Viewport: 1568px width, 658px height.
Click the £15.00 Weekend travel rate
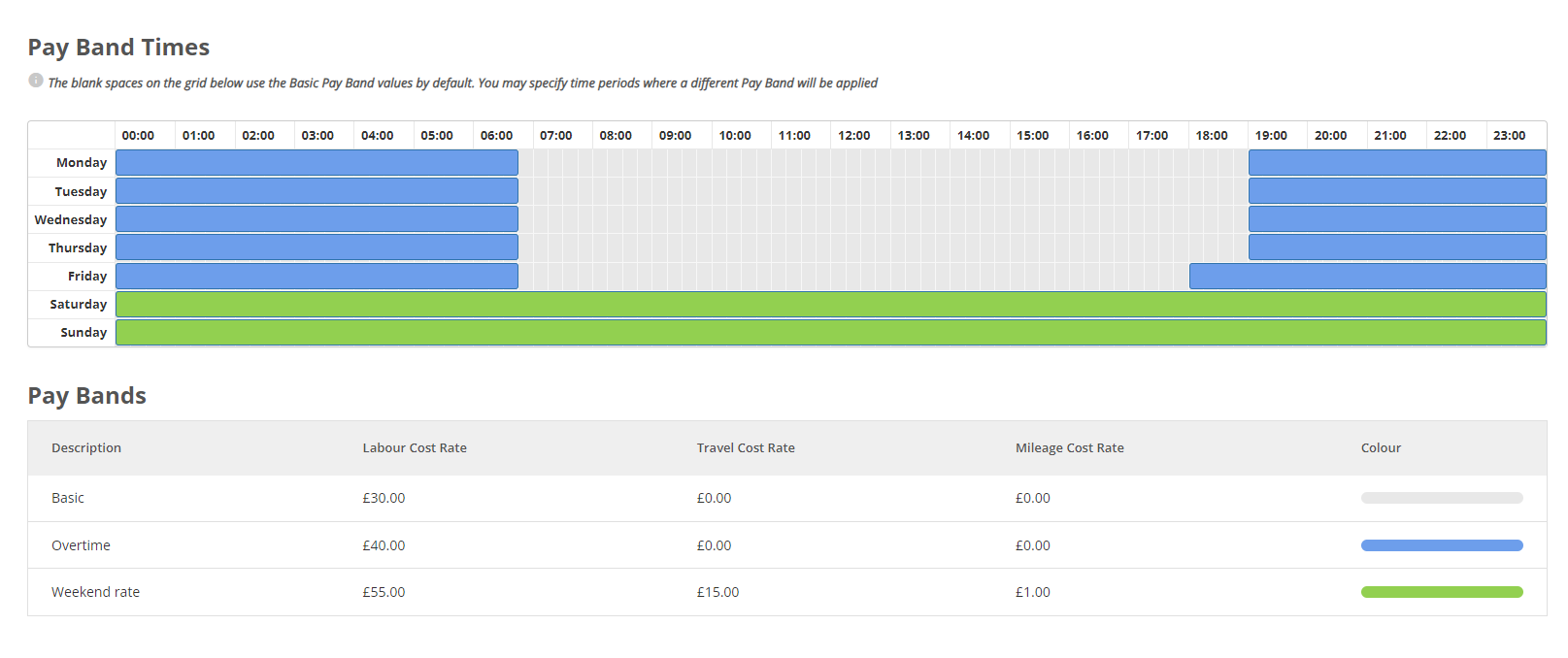point(717,592)
